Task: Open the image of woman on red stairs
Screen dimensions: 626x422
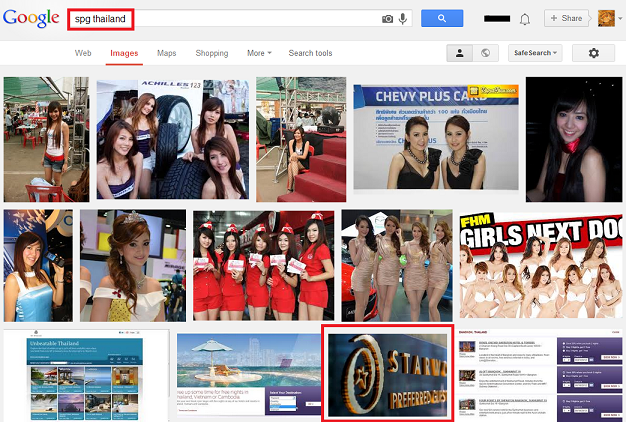Action: pos(301,139)
